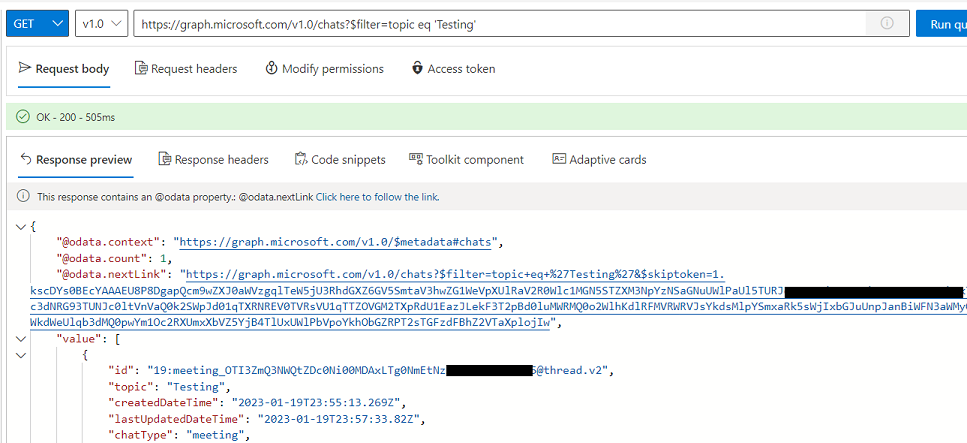Click the info icon in URL bar
The height and width of the screenshot is (443, 967).
(x=887, y=23)
